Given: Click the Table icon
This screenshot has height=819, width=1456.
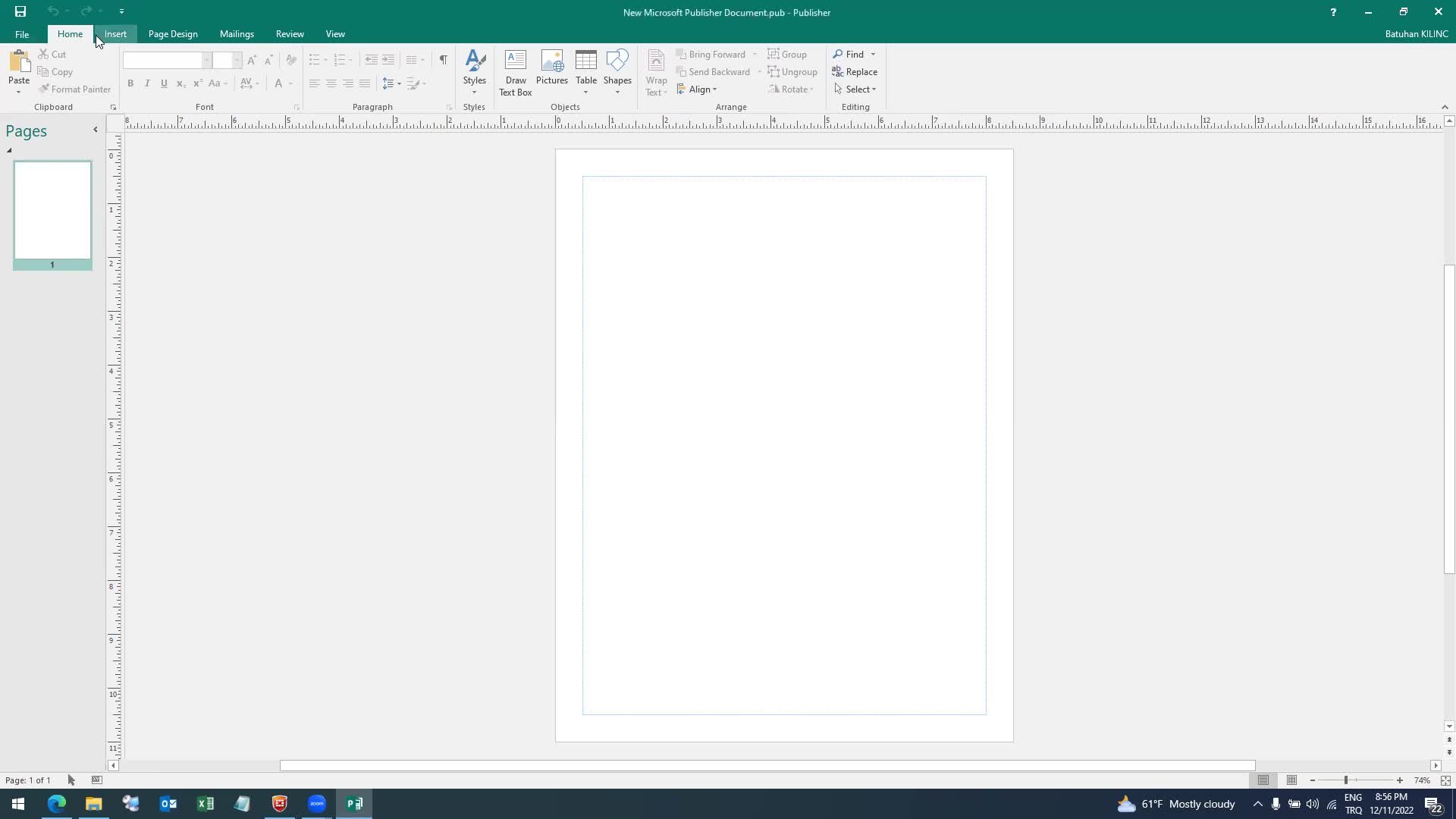Looking at the screenshot, I should click(x=586, y=61).
